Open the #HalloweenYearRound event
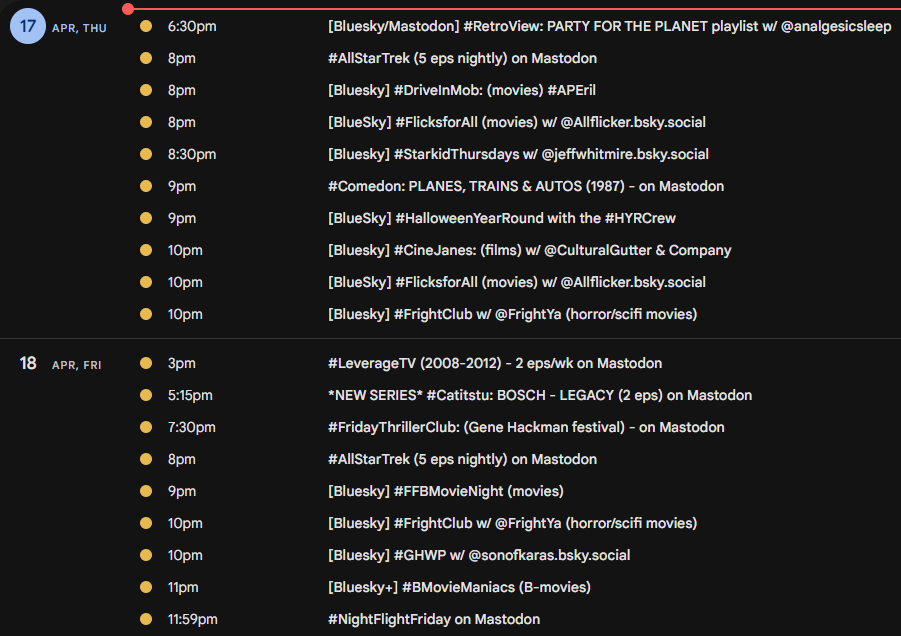 coord(502,218)
